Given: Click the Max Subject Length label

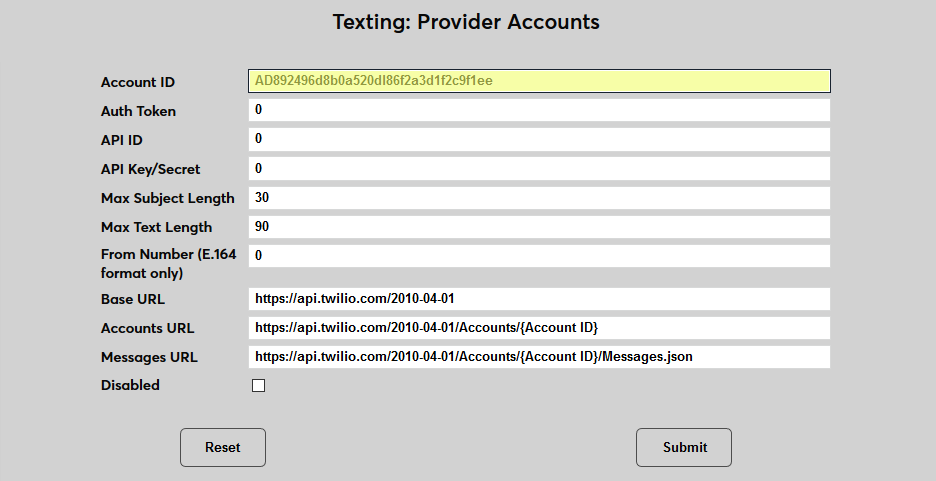Looking at the screenshot, I should tap(168, 199).
